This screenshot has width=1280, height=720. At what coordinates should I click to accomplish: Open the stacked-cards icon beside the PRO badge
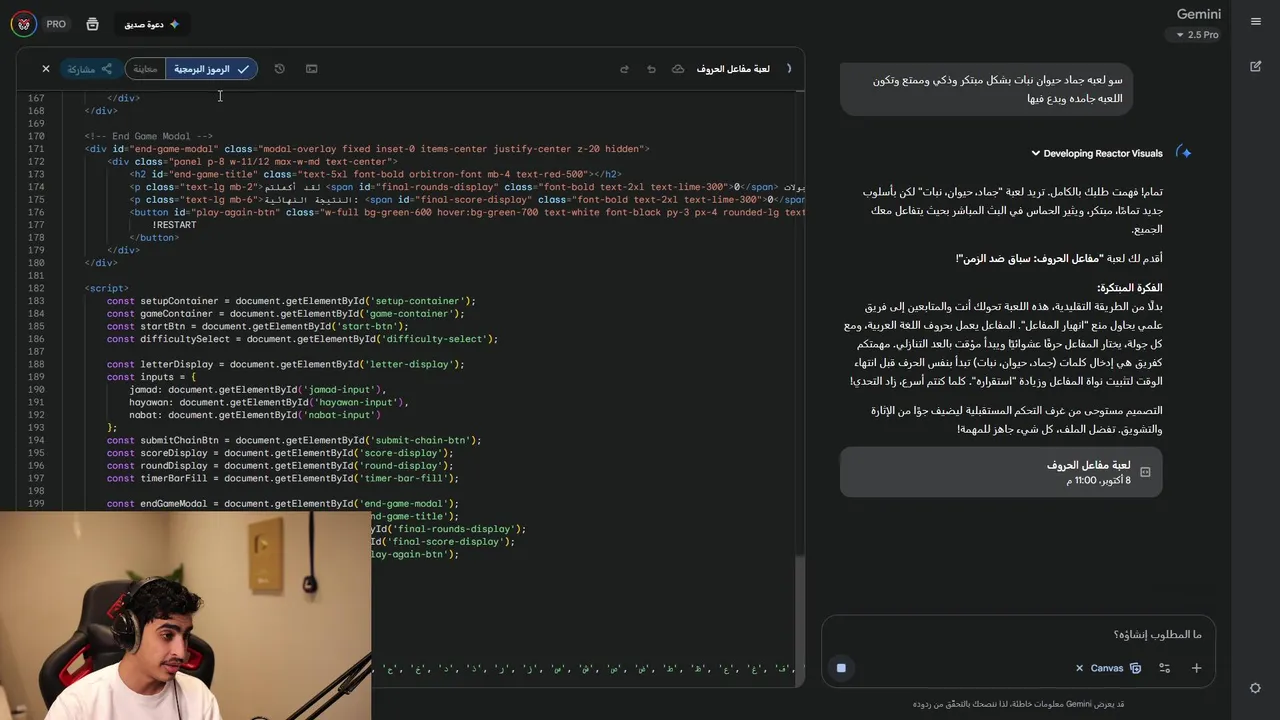click(92, 24)
